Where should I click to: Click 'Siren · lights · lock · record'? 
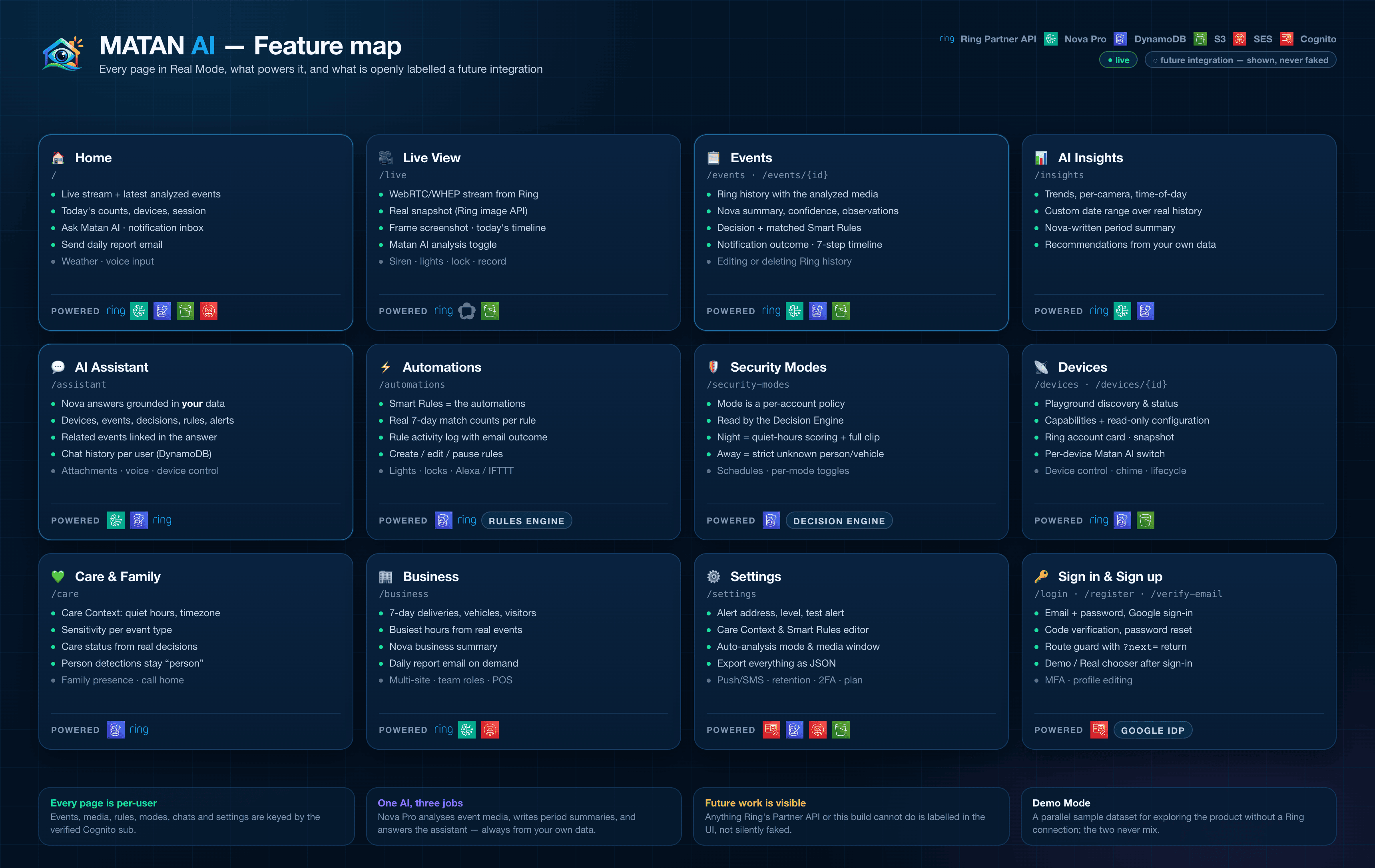point(448,261)
